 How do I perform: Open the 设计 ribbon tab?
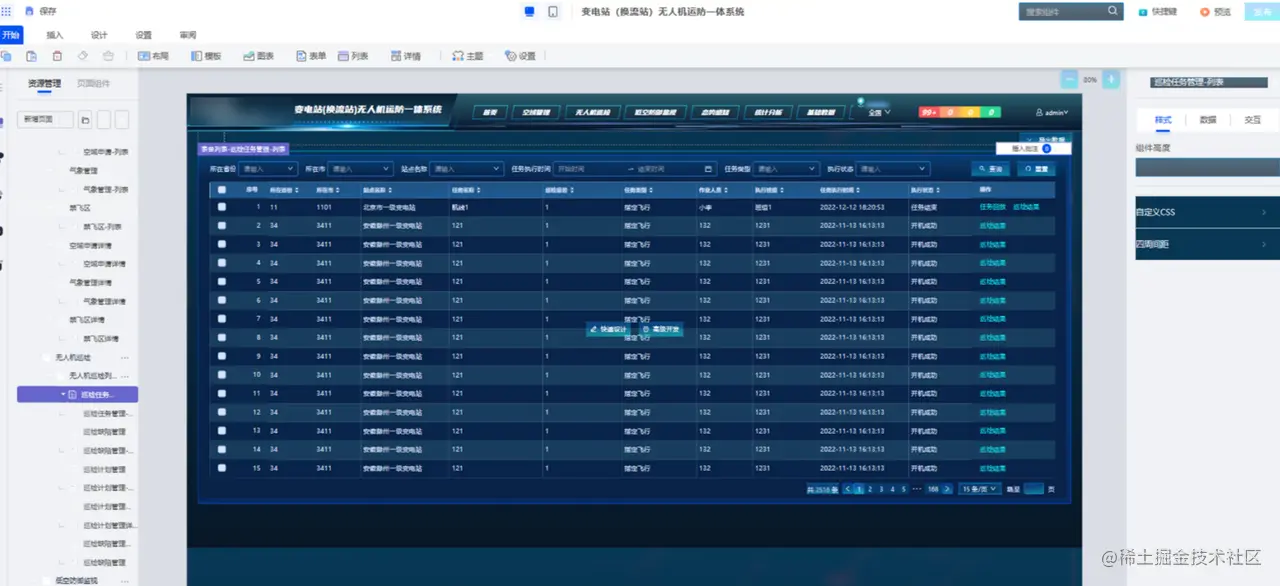point(99,35)
